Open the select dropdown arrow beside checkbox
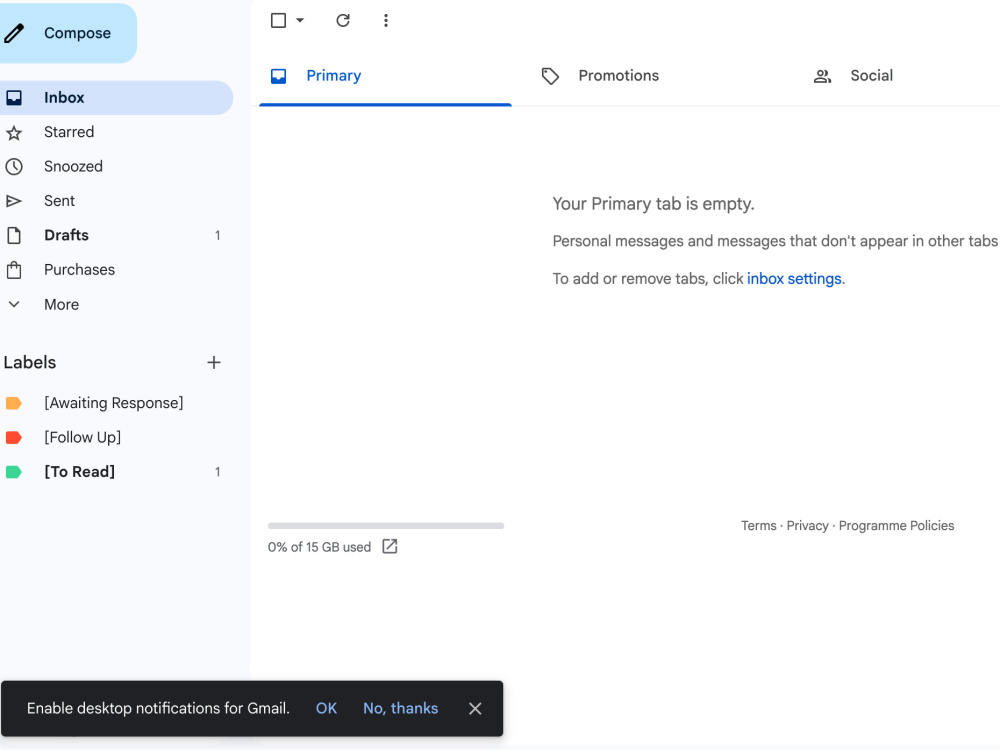The width and height of the screenshot is (1000, 750). (x=300, y=20)
